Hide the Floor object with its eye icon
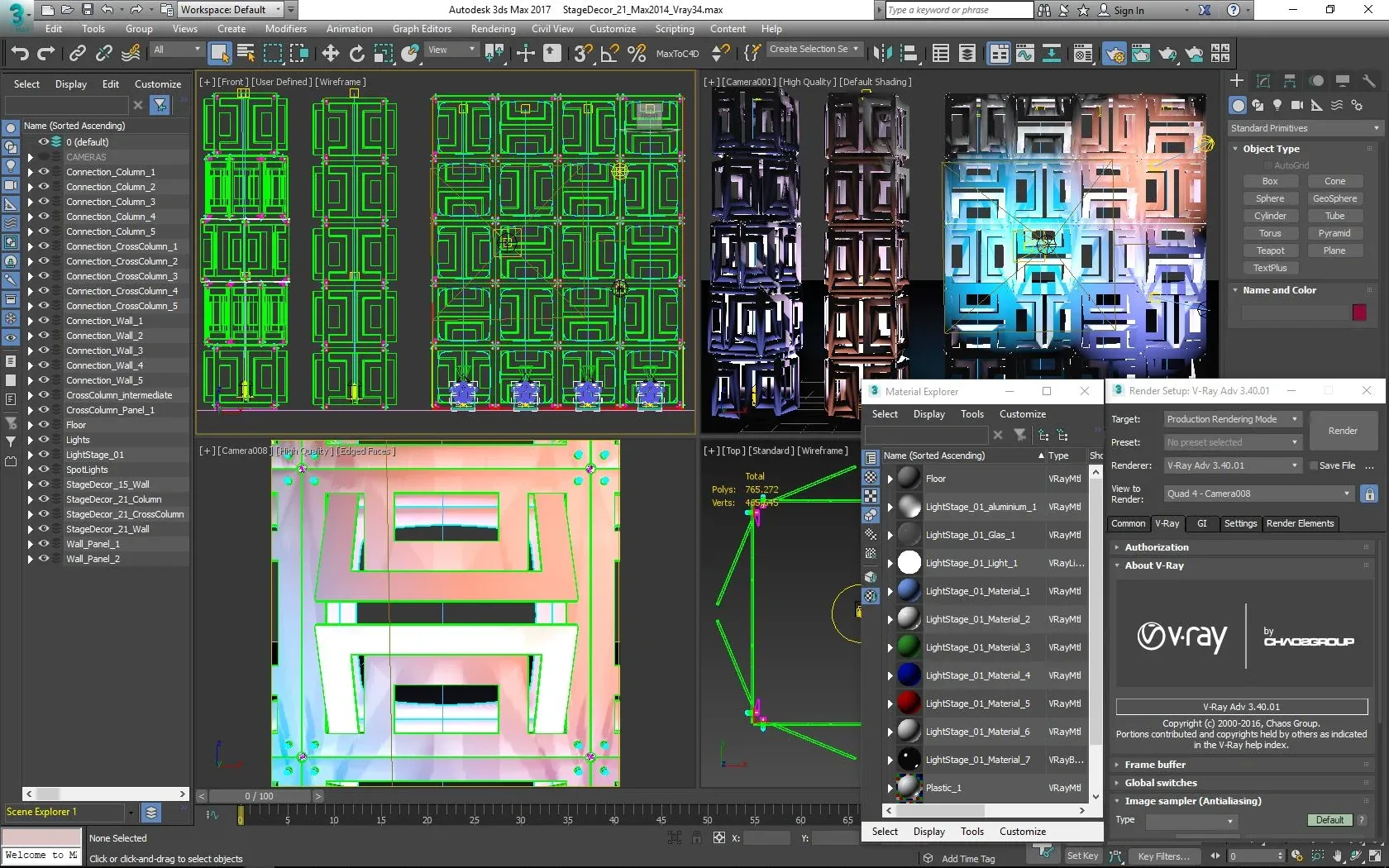The height and width of the screenshot is (868, 1389). coord(44,425)
